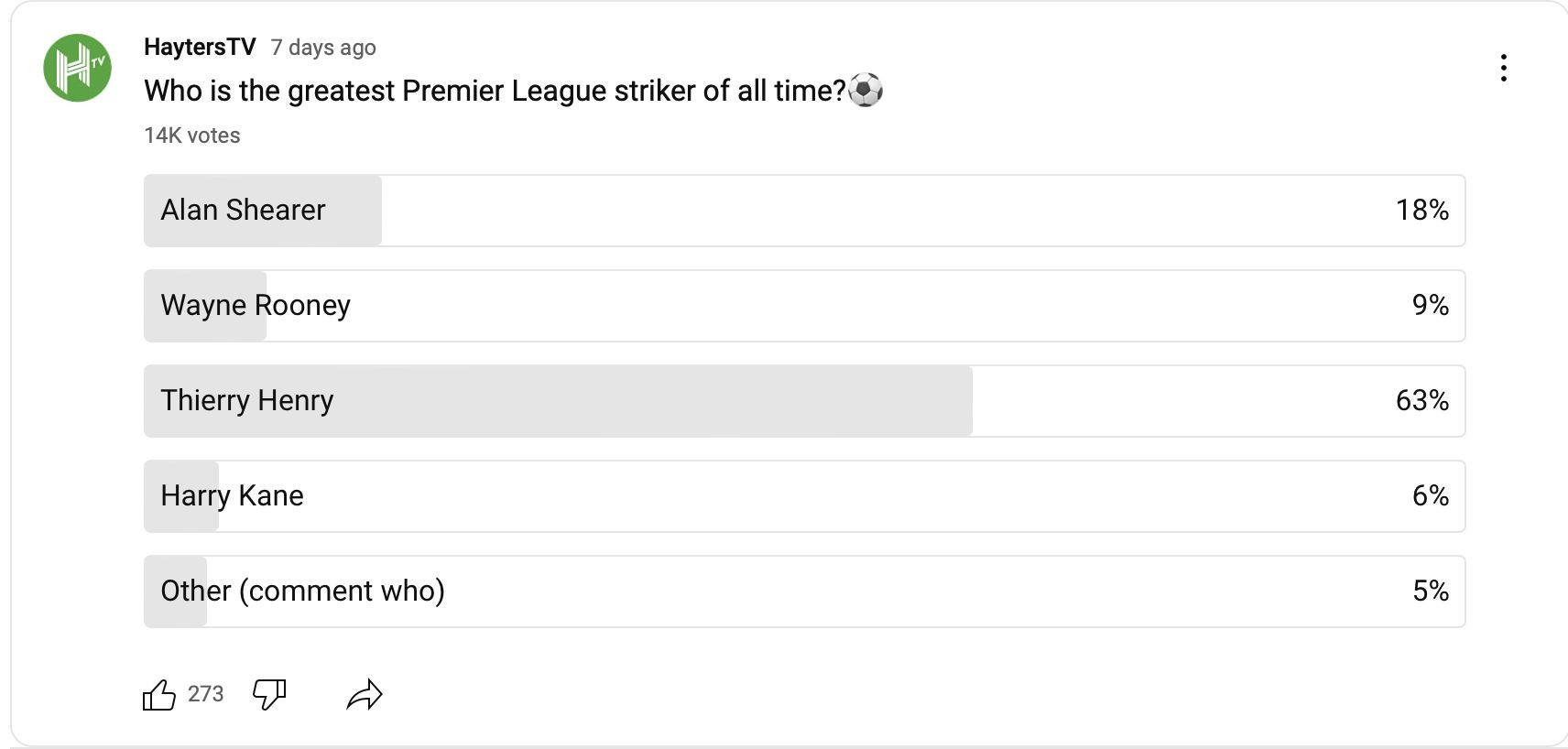Like the poll with thumbs-up icon
Viewport: 1568px width, 749px height.
[159, 695]
